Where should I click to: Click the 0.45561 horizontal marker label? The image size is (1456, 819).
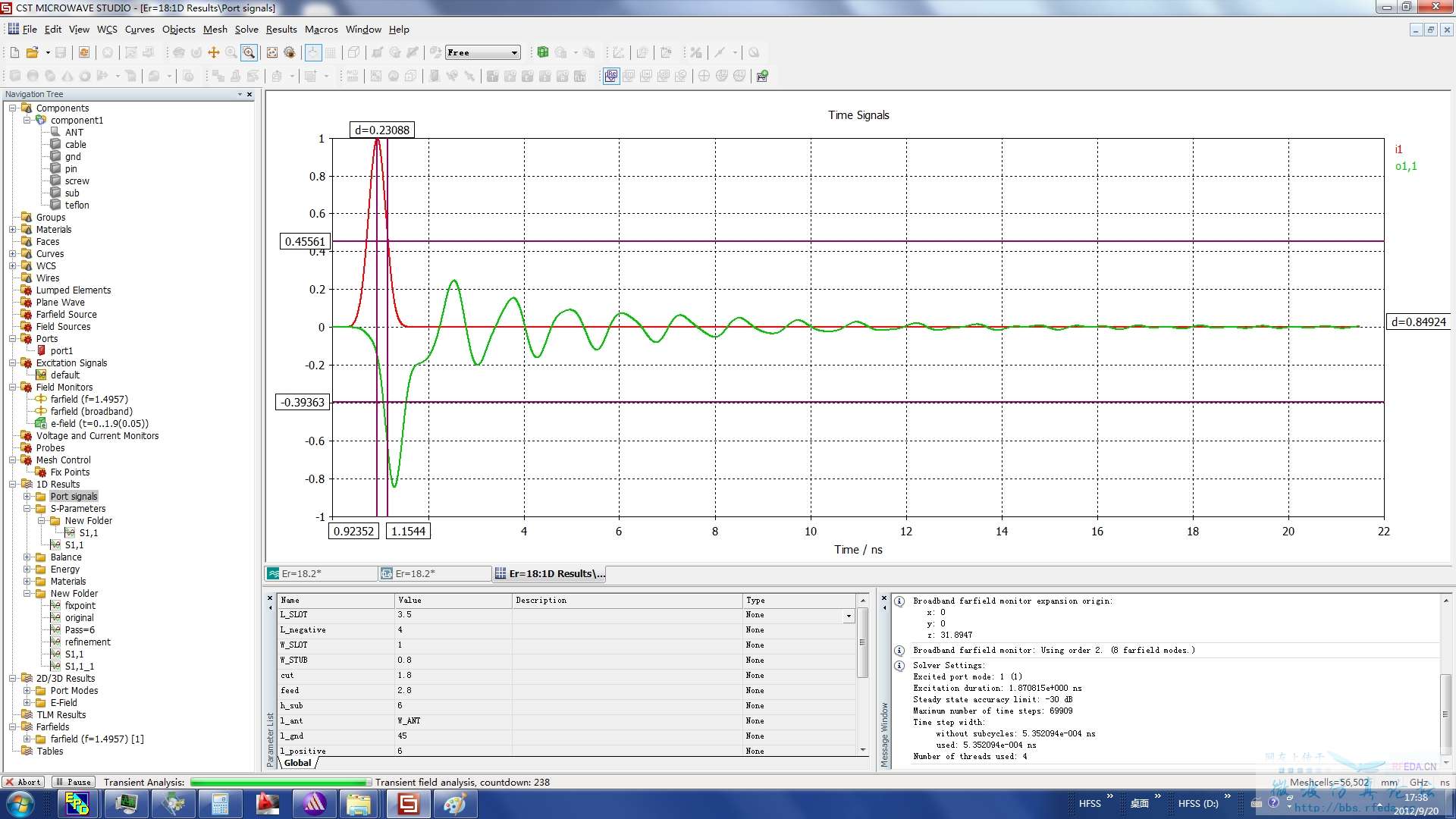(x=305, y=242)
